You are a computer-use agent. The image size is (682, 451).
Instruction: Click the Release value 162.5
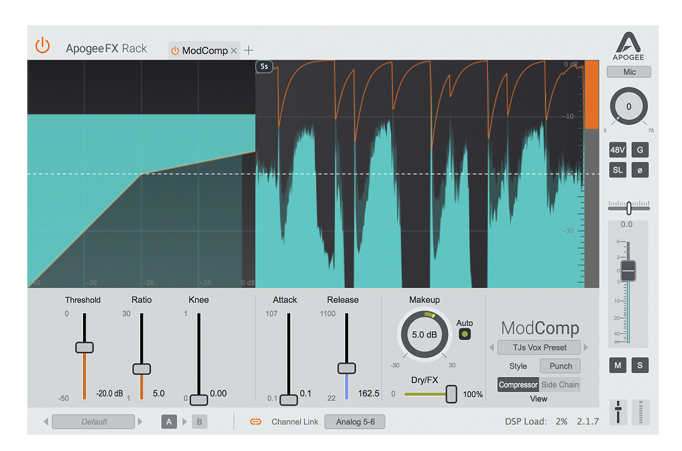point(368,394)
